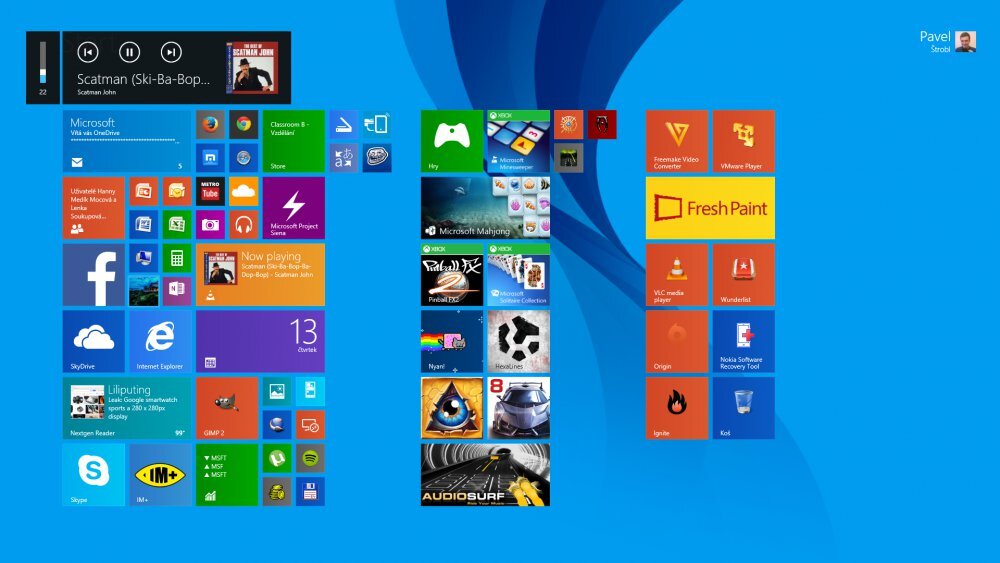The width and height of the screenshot is (1000, 563).
Task: Open the Scatman John album cover thumbnail
Action: [252, 68]
